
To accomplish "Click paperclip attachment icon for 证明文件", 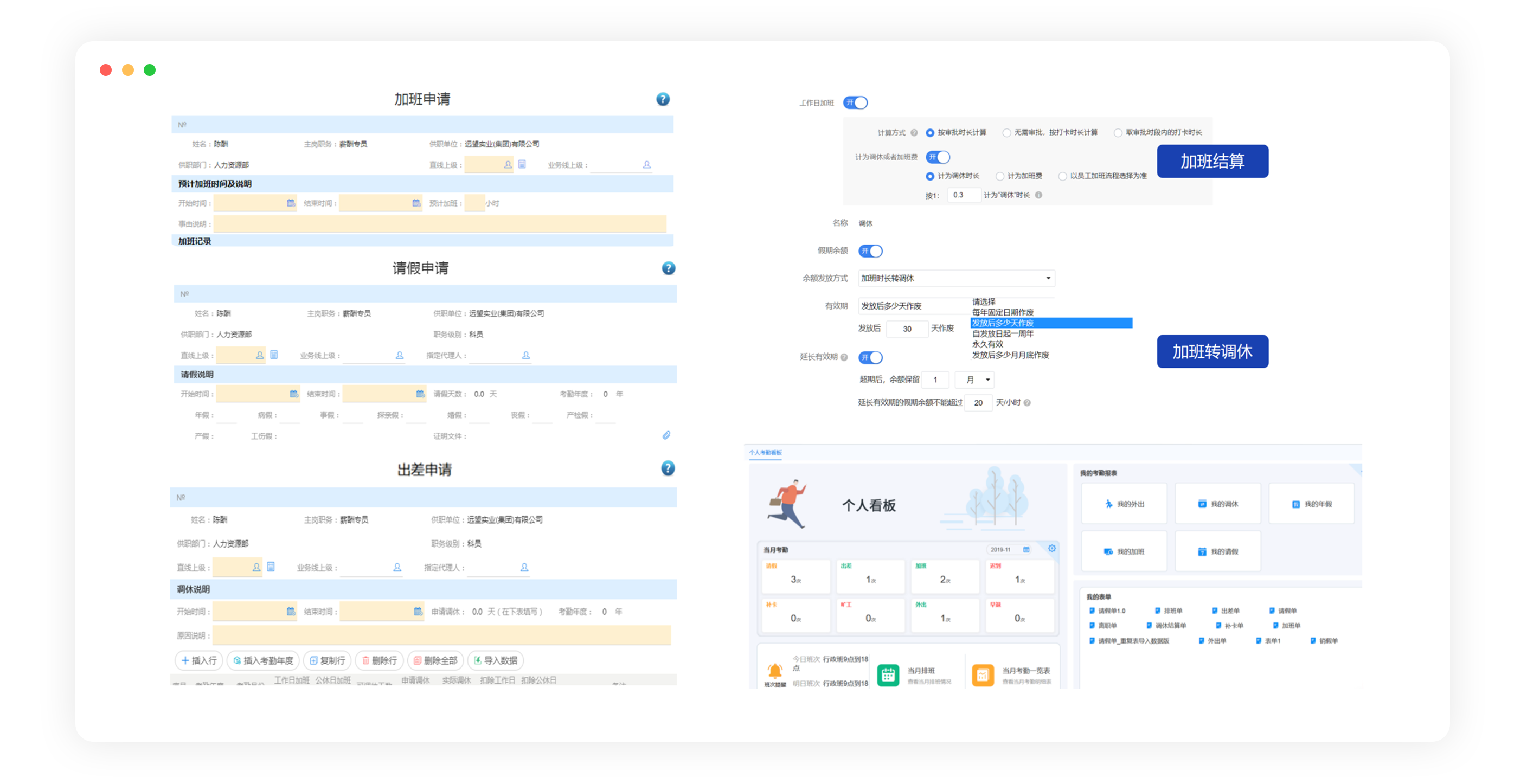I will pyautogui.click(x=666, y=435).
